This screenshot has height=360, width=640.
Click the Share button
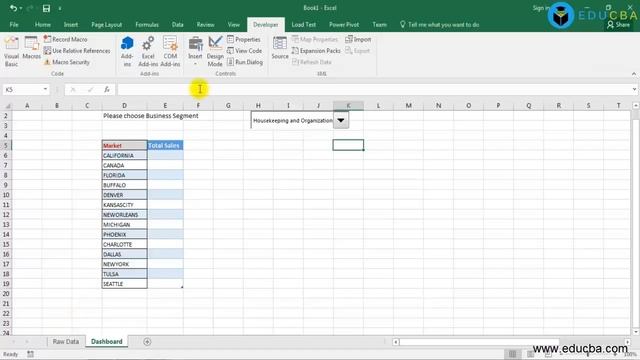pos(618,25)
